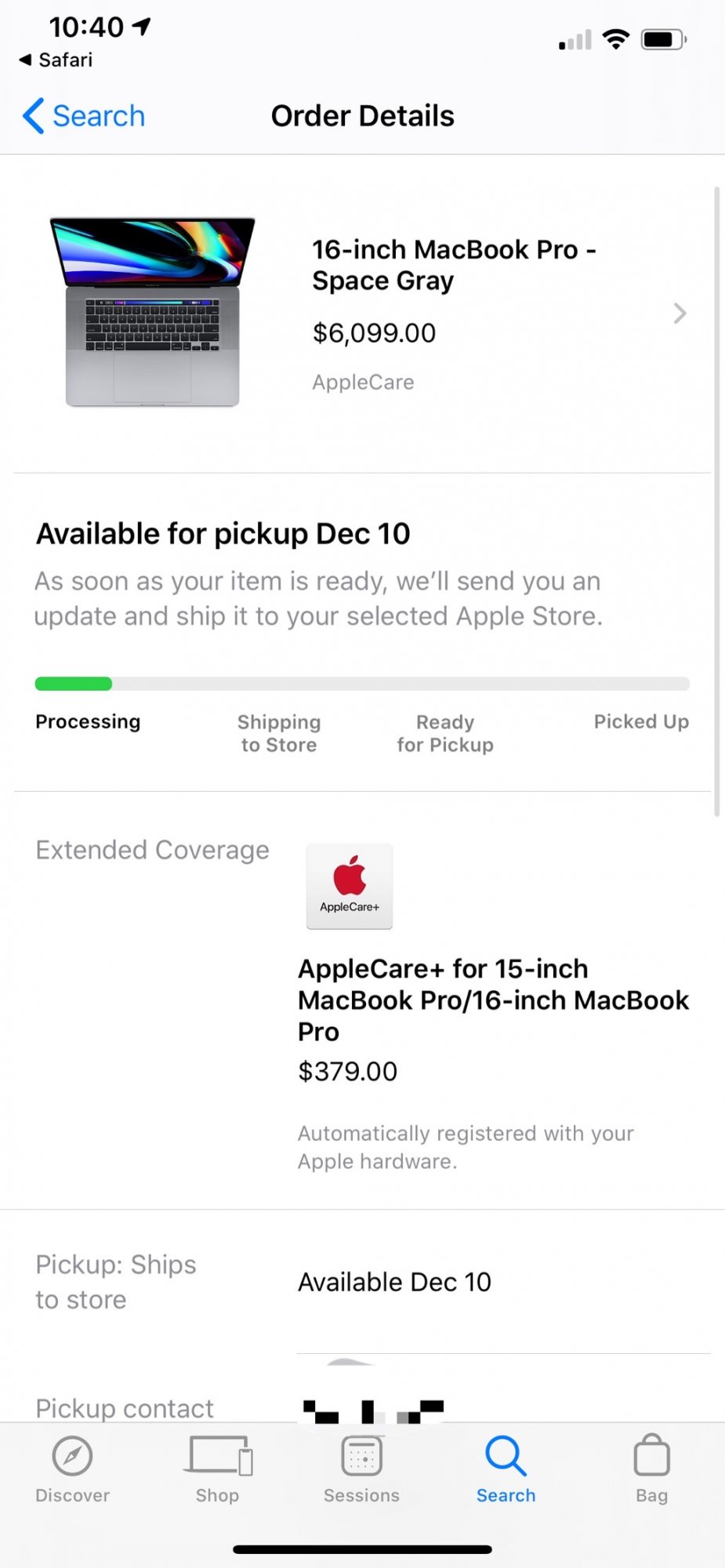Tap the back chevron arrow icon
This screenshot has height=1568, width=725.
33,116
